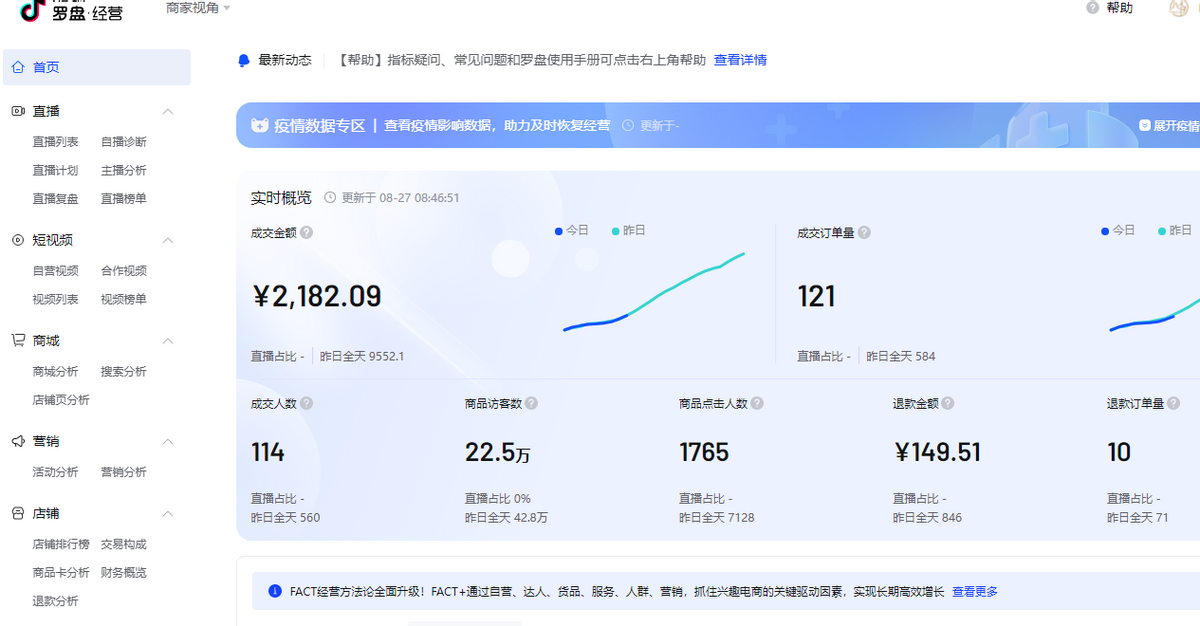Viewport: 1200px width, 626px height.
Task: Open 直播复盘 menu item
Action: pos(55,199)
